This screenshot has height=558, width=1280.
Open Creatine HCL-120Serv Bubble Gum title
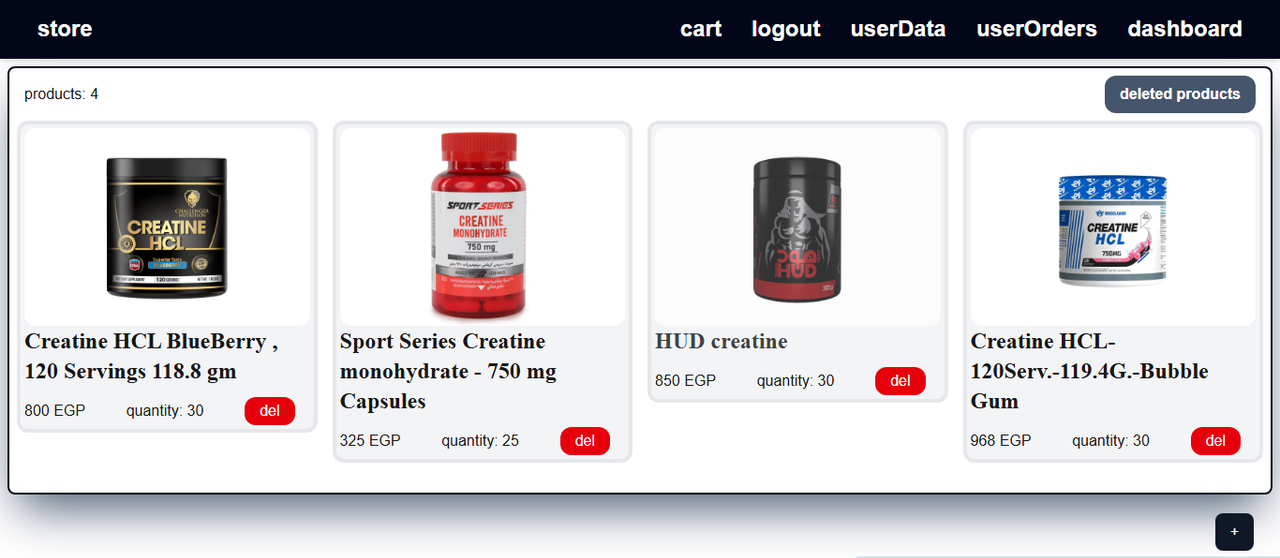pos(1090,371)
